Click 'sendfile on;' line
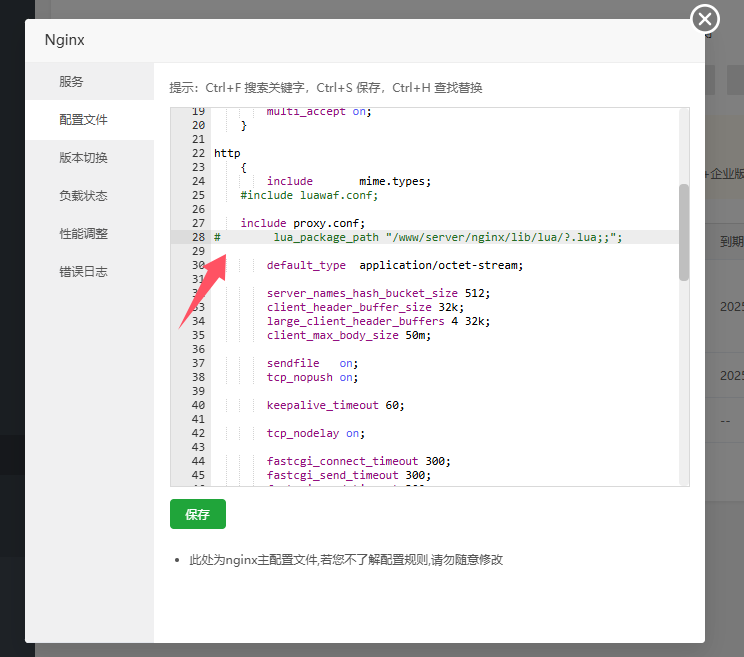The height and width of the screenshot is (657, 744). (x=312, y=363)
